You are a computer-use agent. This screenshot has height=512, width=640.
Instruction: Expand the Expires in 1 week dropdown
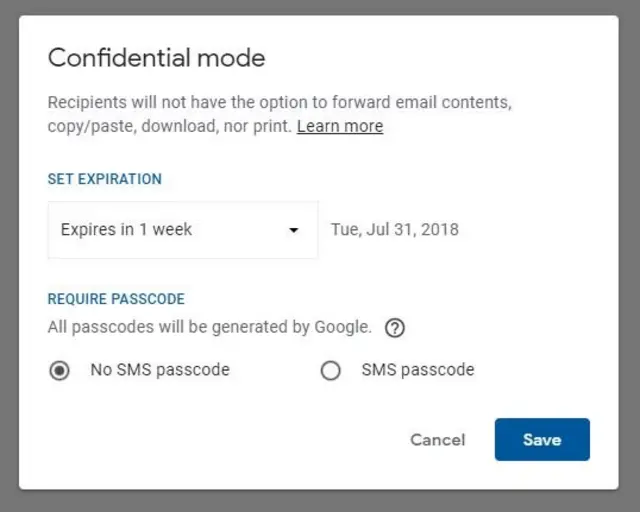tap(182, 230)
